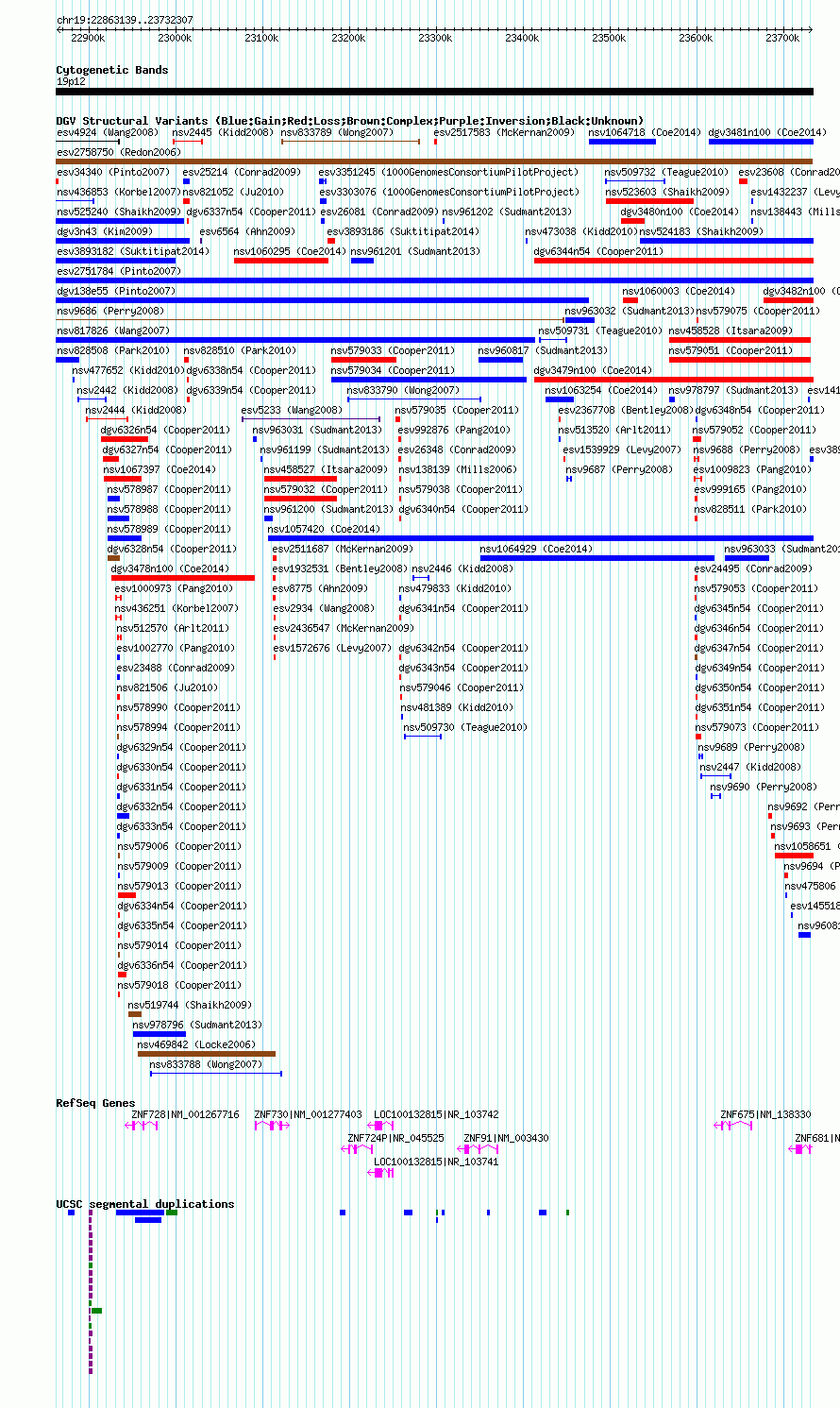Click variant nsv9690 (Perry2008) label

tap(764, 787)
